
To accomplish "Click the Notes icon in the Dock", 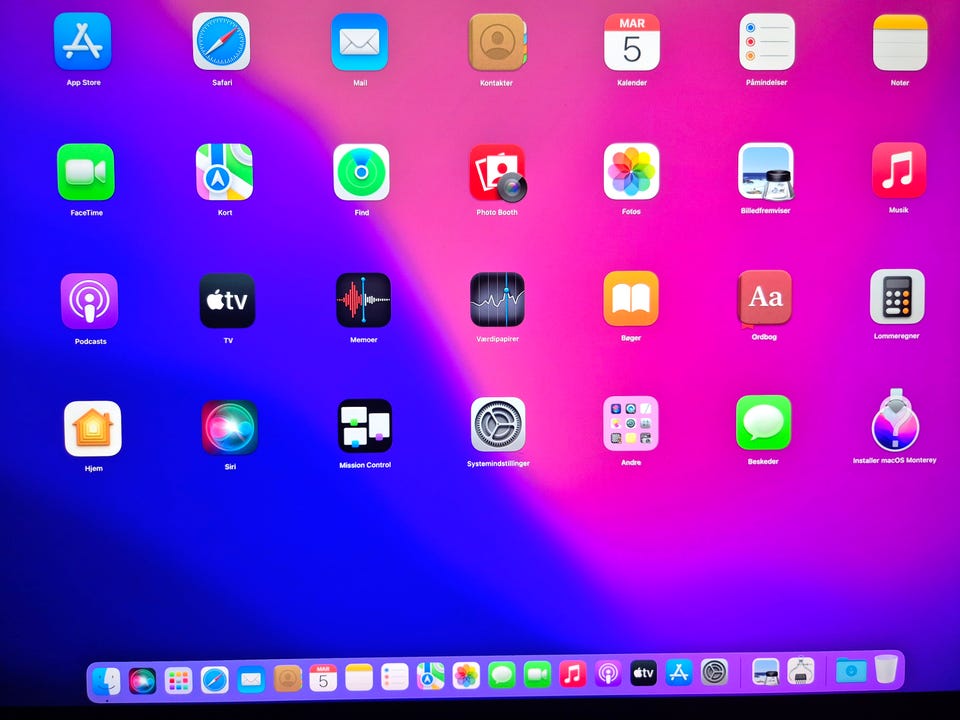I will click(359, 678).
